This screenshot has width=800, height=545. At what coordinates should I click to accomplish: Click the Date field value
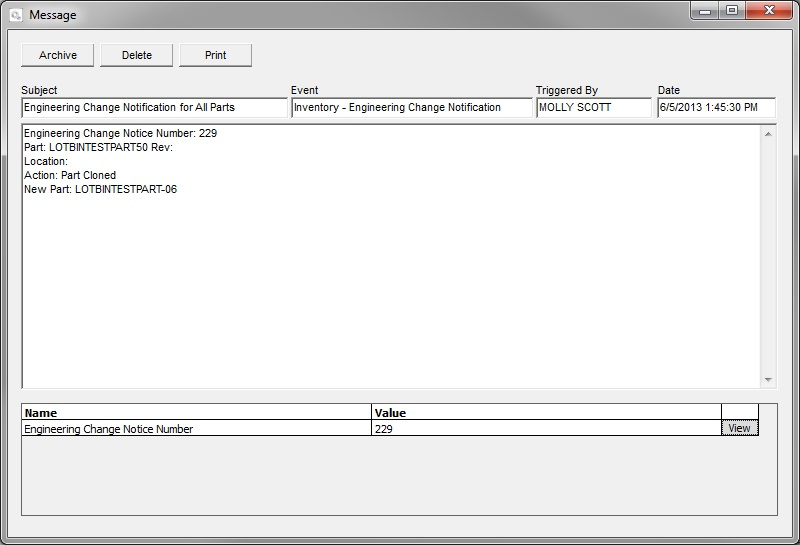coord(716,108)
